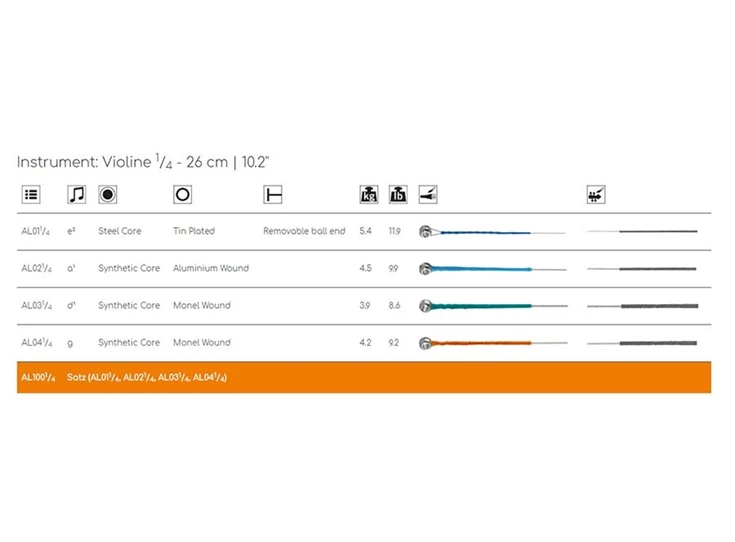Click the kg tension weight icon

[x=368, y=195]
